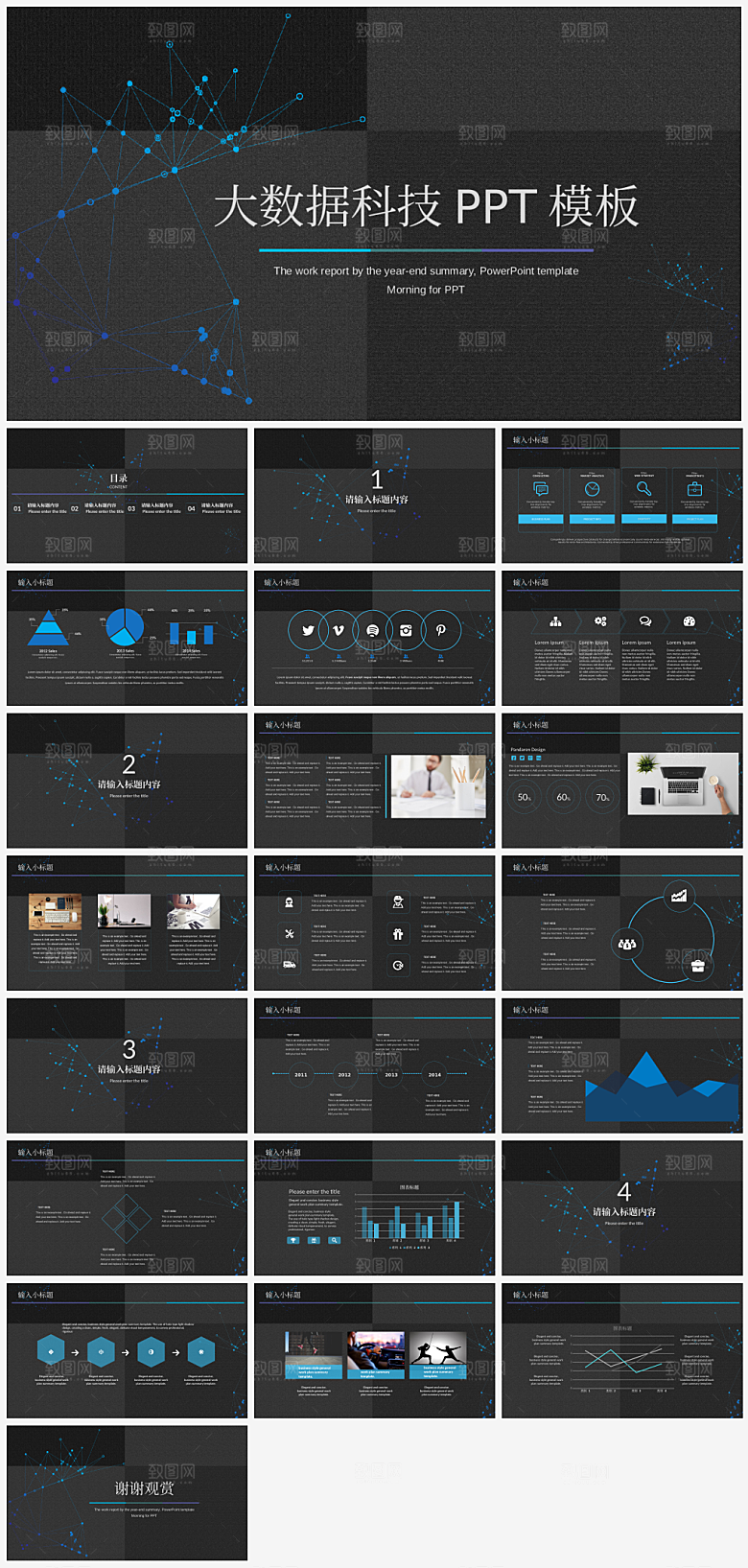Click contents item 01 请输入标题内容
Screen dimensions: 748x1568
tap(38, 507)
